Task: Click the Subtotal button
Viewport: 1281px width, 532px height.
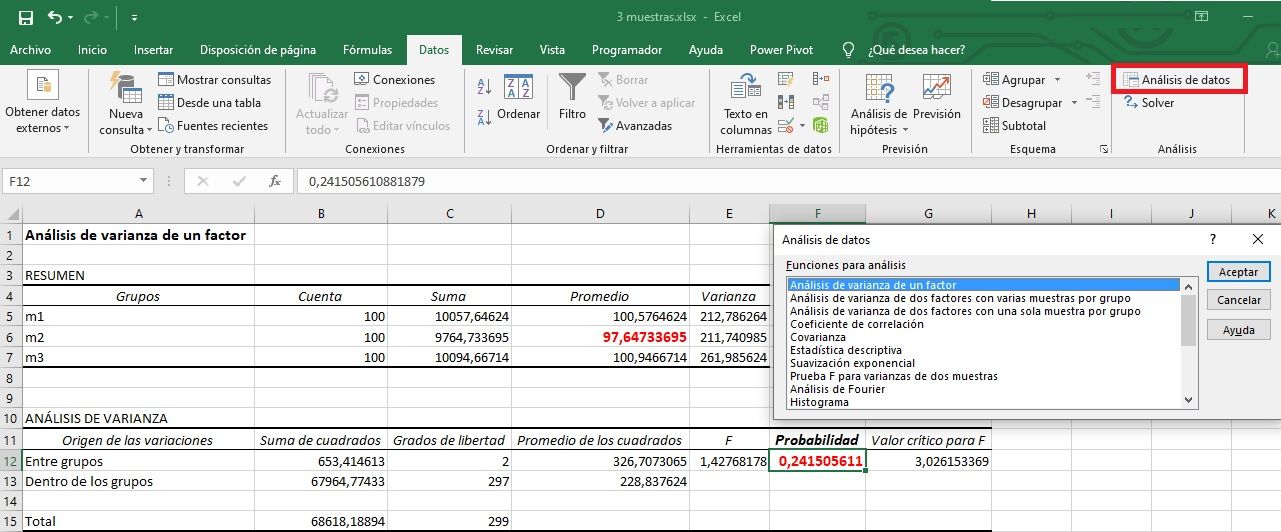Action: [1015, 126]
